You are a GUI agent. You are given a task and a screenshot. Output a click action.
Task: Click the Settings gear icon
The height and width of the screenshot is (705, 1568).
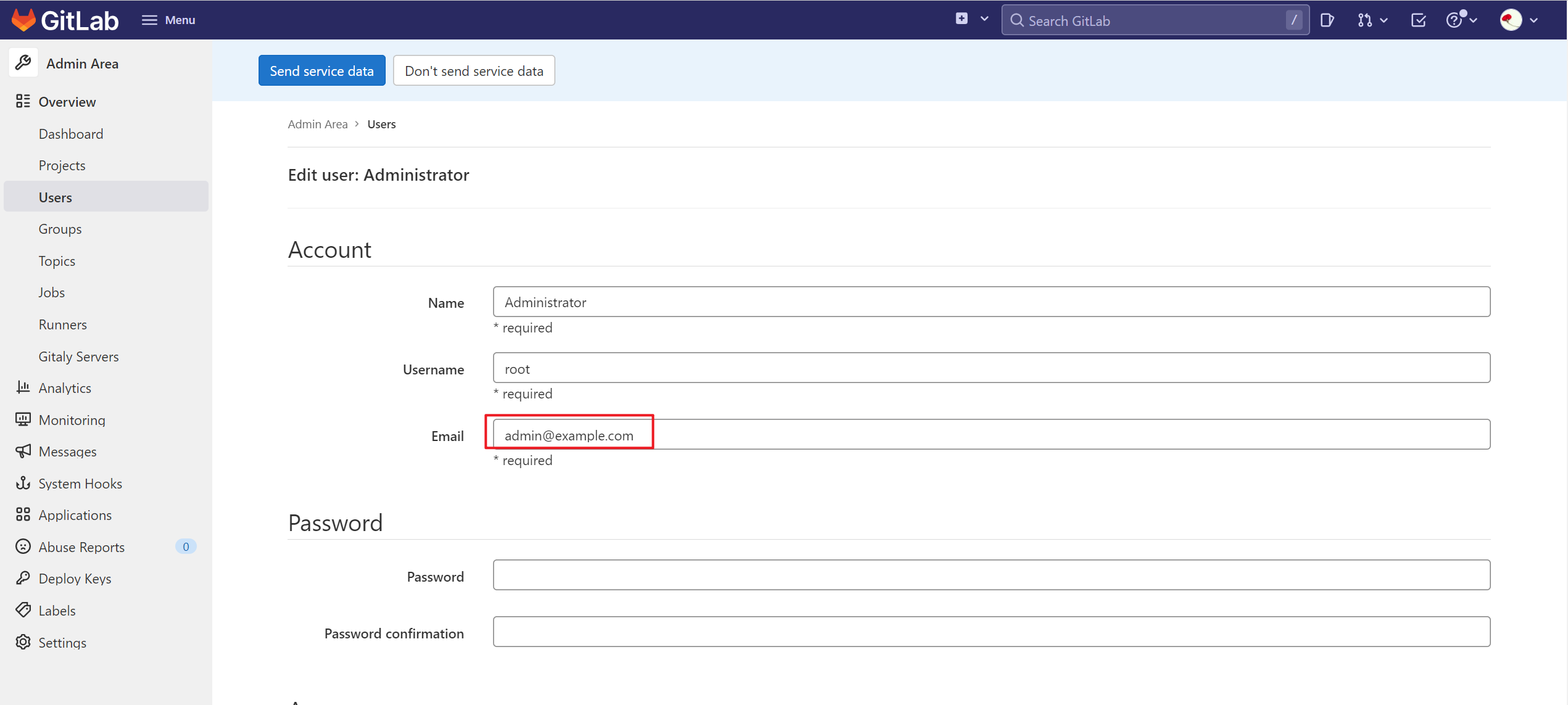point(23,642)
